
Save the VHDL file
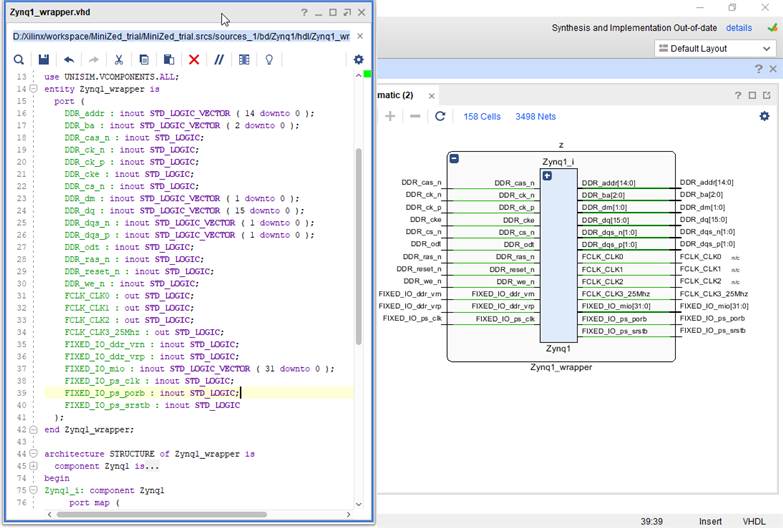(x=44, y=60)
